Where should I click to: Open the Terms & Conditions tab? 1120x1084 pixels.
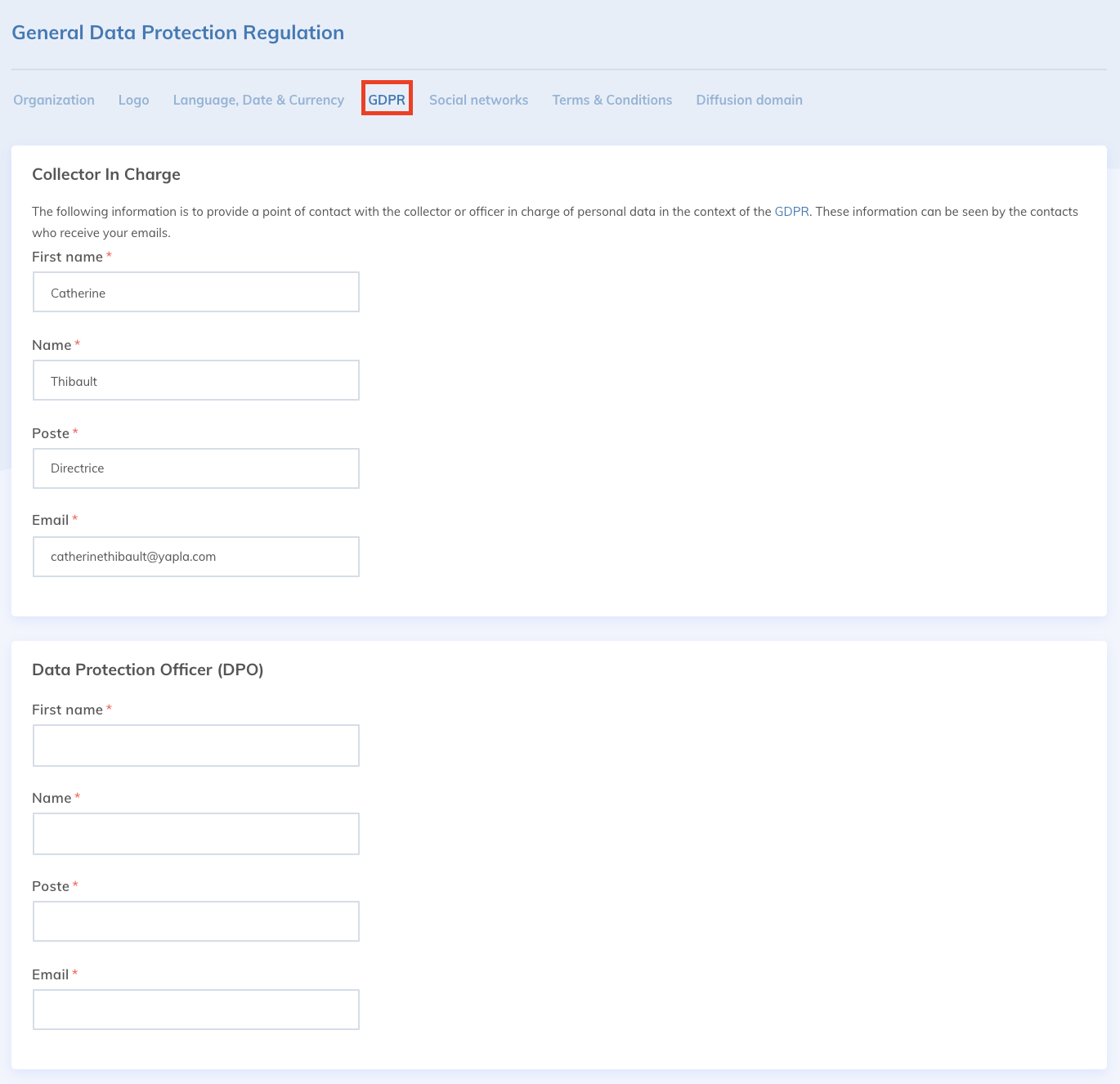612,100
